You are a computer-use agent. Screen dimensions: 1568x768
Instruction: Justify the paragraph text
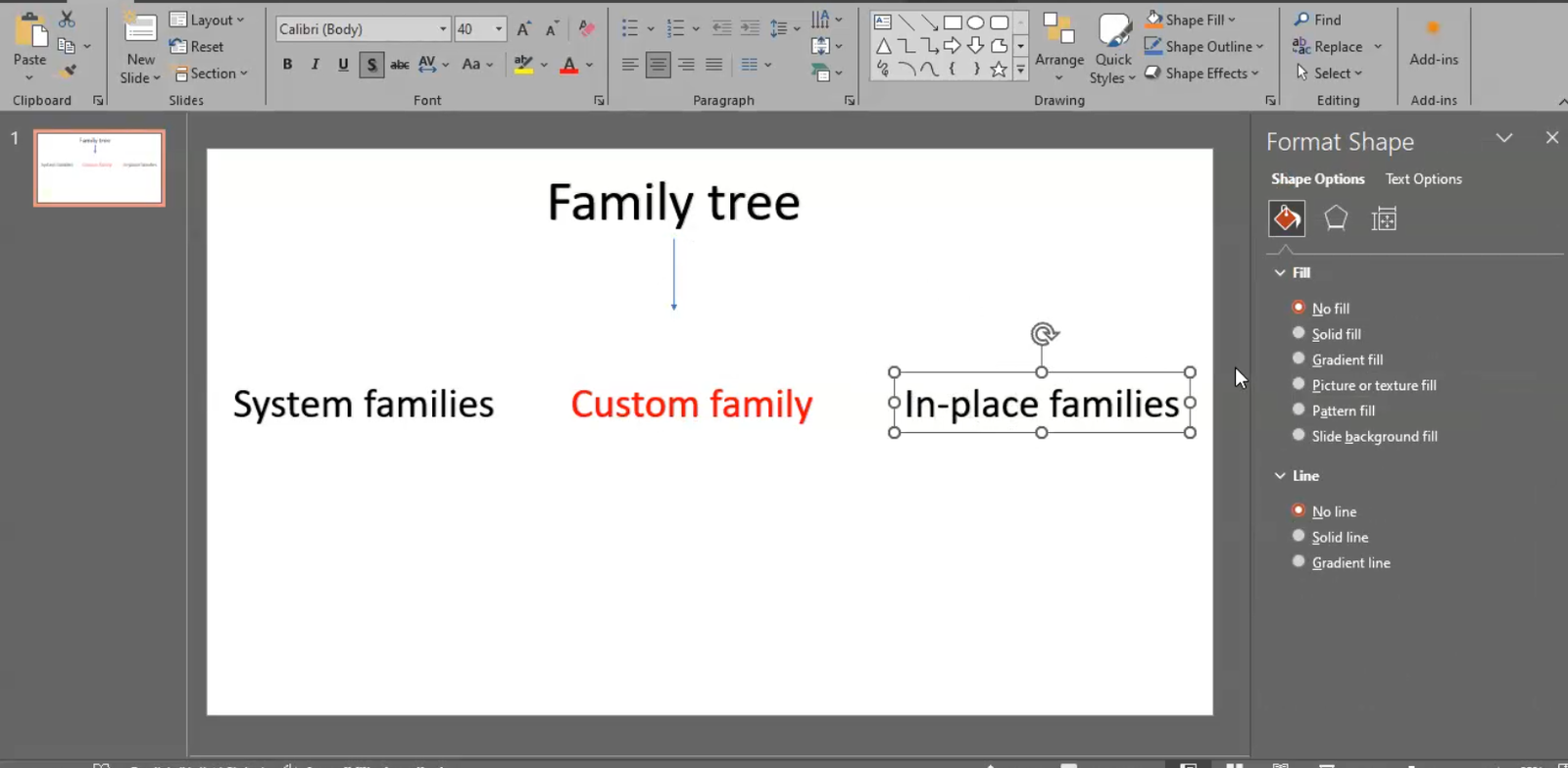[x=713, y=65]
